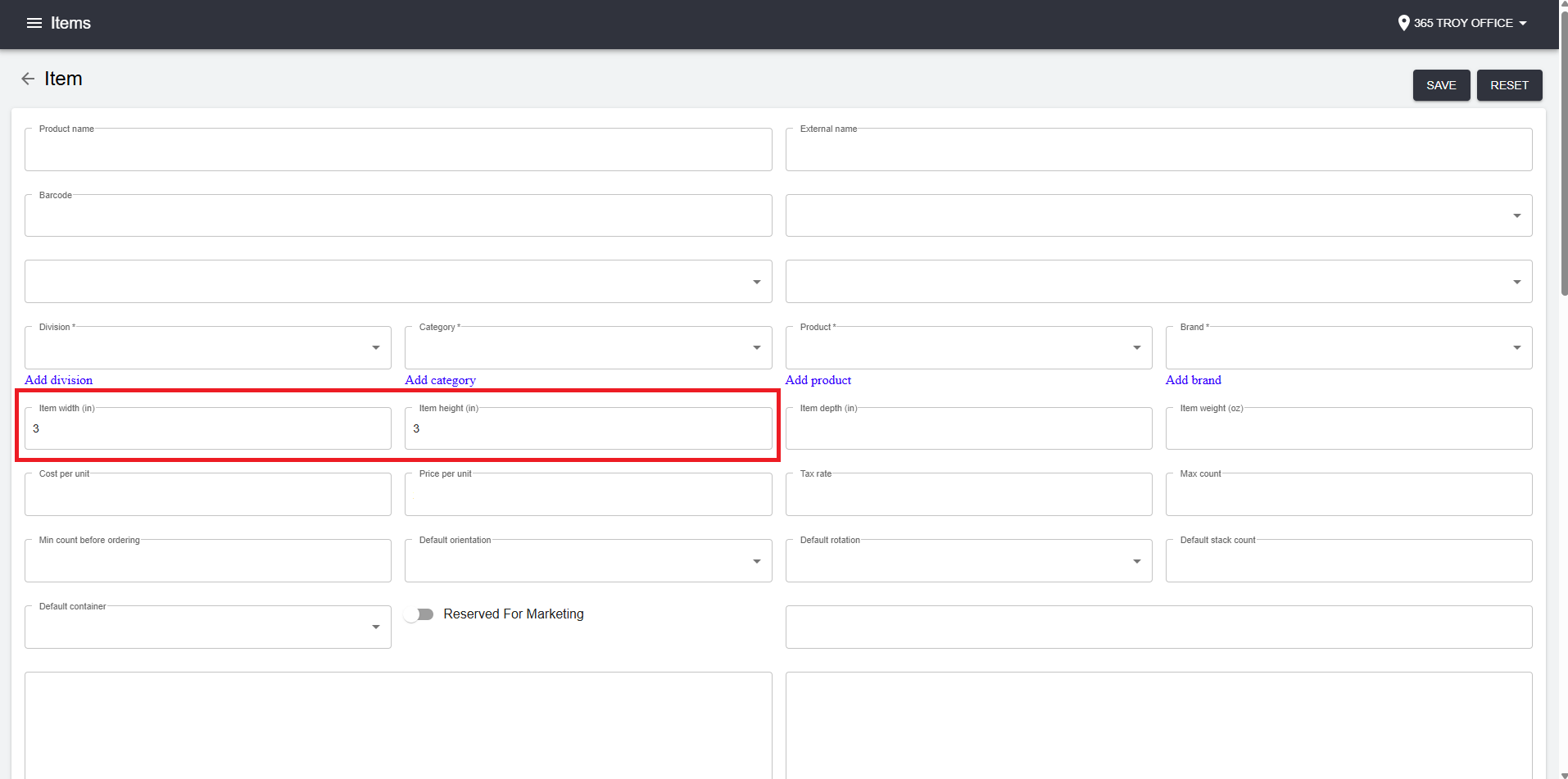Open the Brand dropdown
The width and height of the screenshot is (1568, 779).
(x=1516, y=347)
